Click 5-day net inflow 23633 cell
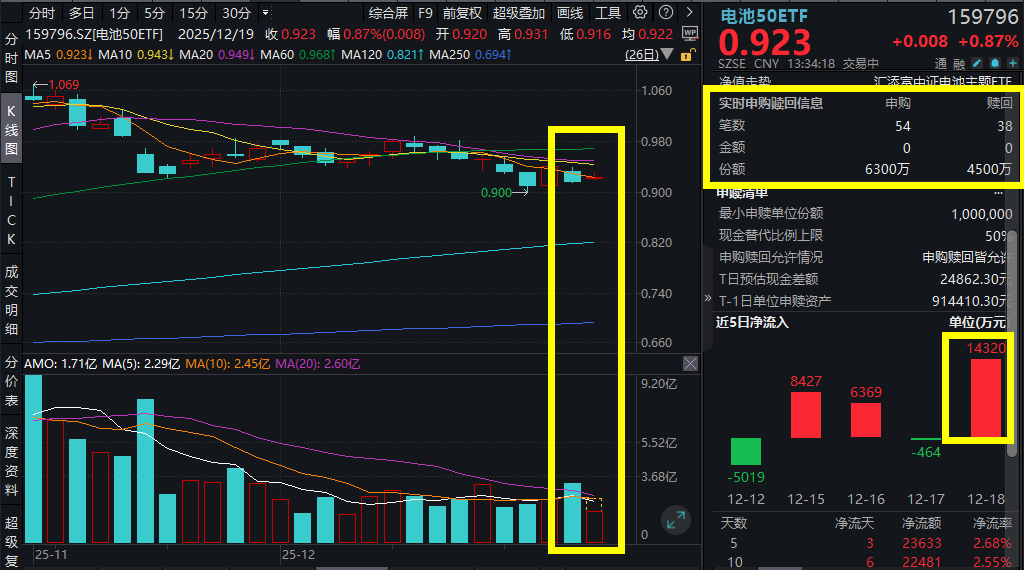This screenshot has width=1024, height=570. [x=921, y=543]
